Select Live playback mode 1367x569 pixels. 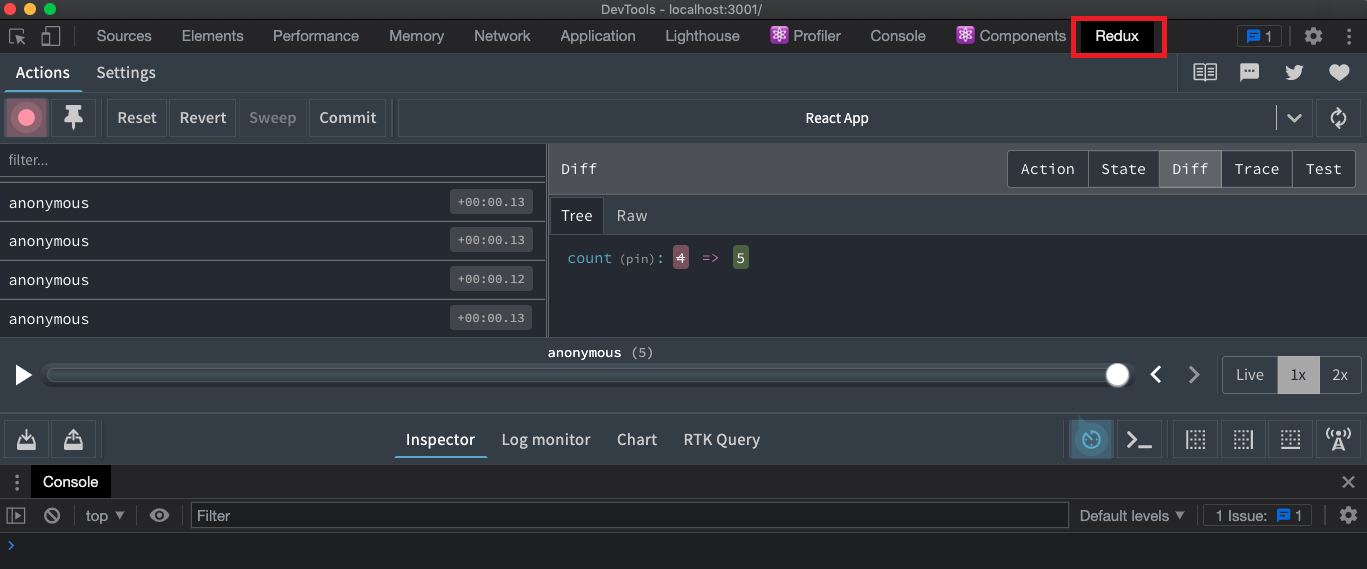pos(1250,375)
